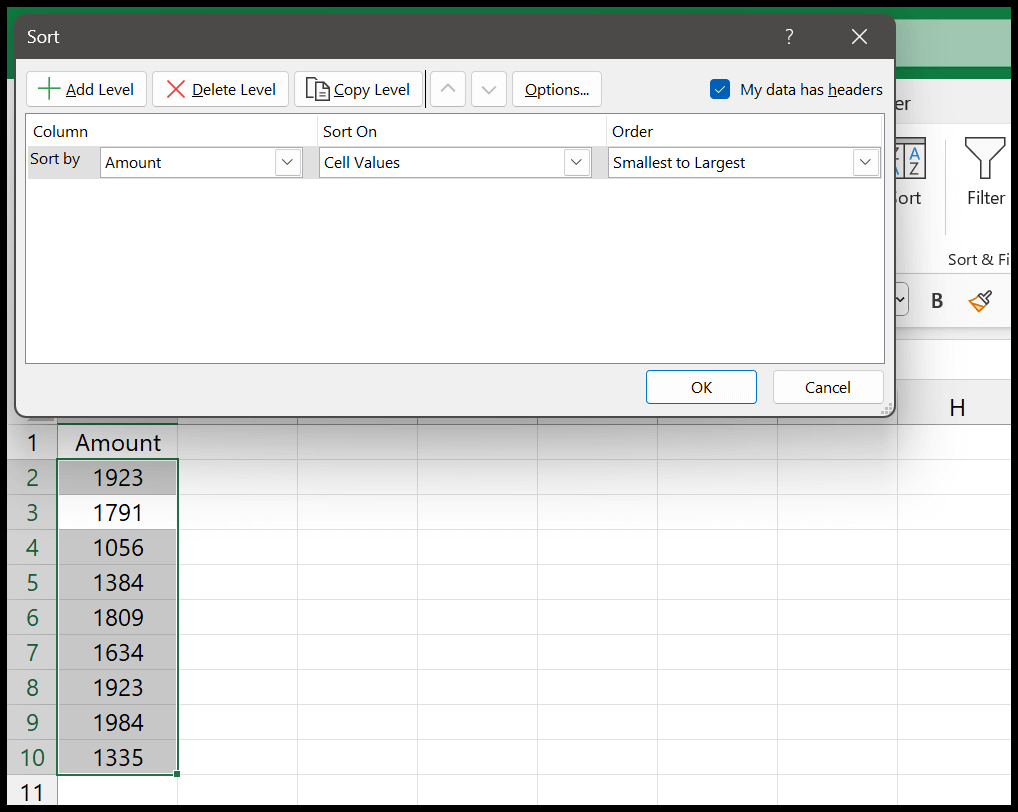Click the green plus Add Level icon
Viewport: 1018px width, 812px height.
[49, 89]
